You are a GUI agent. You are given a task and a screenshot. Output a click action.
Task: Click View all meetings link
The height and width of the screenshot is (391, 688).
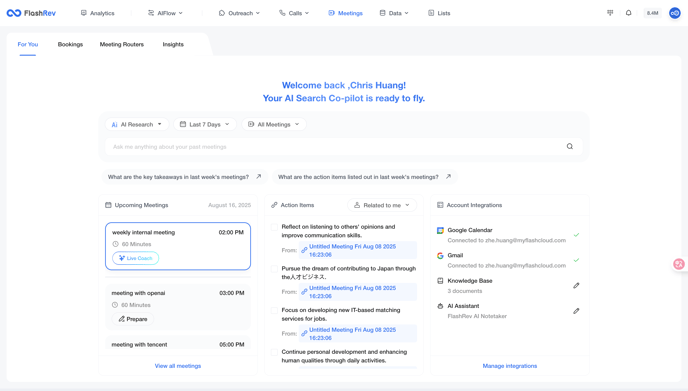(x=178, y=366)
